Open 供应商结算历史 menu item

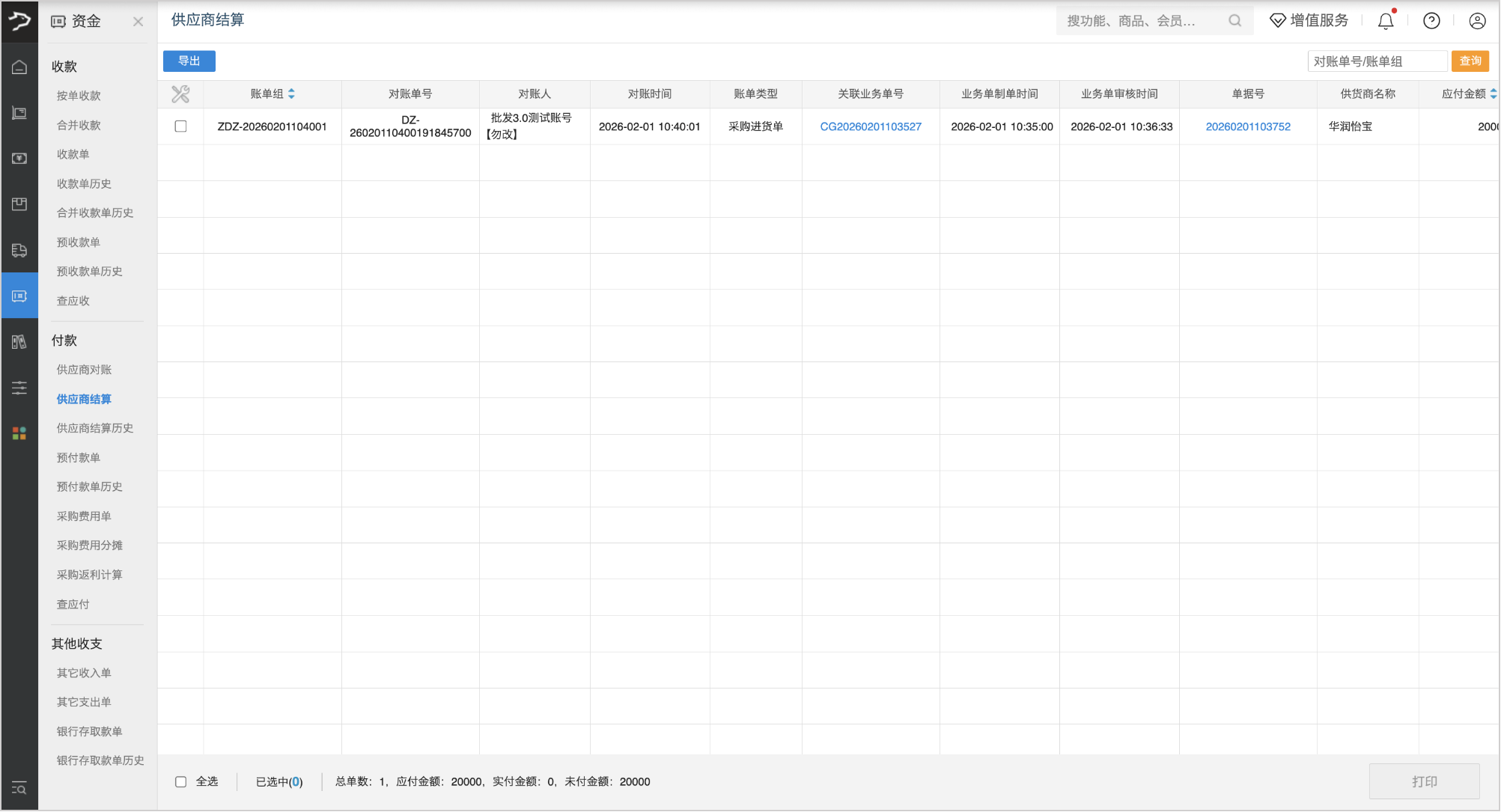click(95, 428)
